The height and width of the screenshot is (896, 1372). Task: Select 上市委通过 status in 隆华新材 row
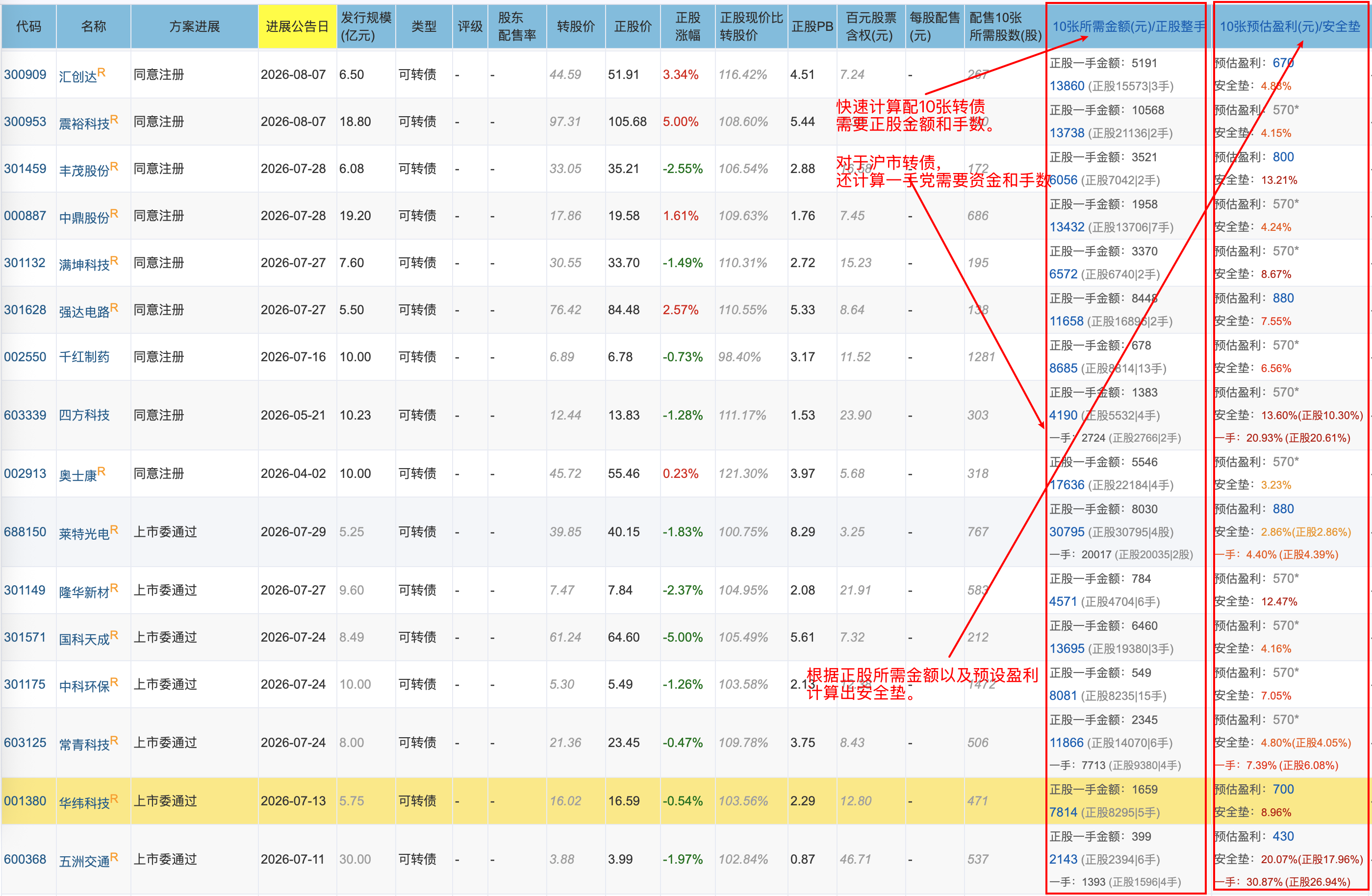click(x=165, y=590)
